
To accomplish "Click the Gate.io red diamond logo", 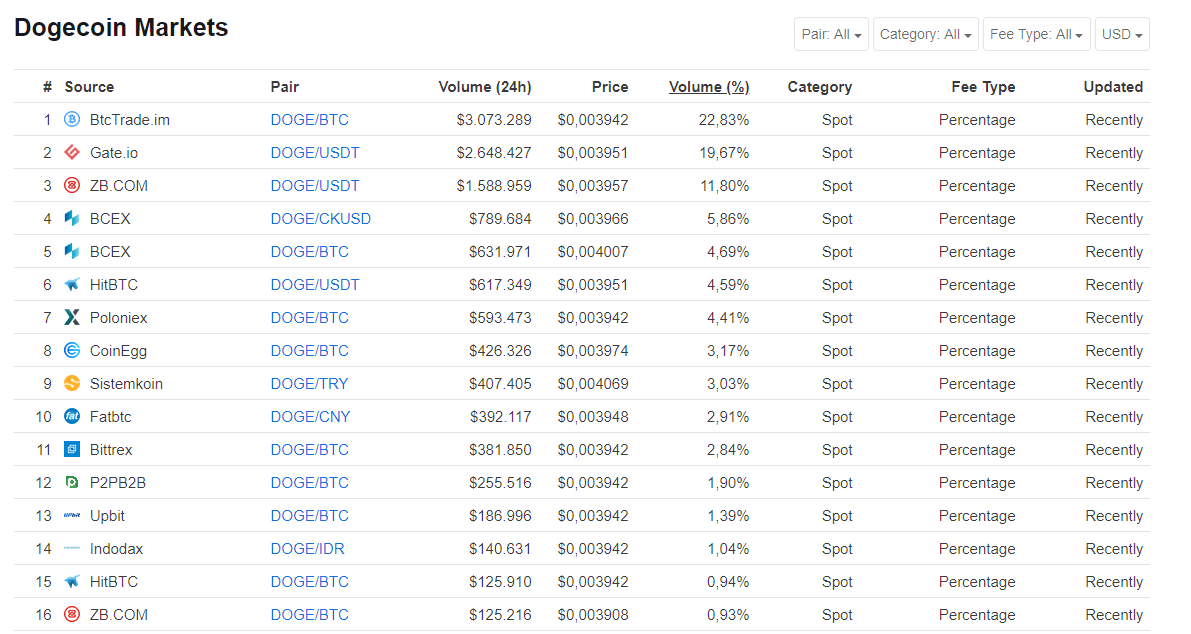I will 72,152.
